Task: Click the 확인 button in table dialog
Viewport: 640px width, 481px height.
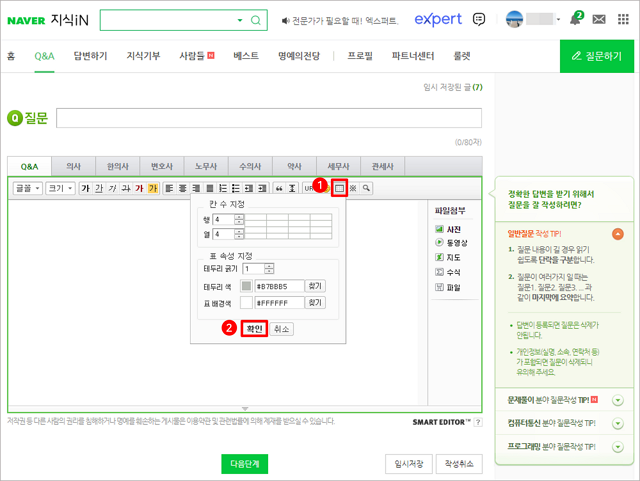Action: click(253, 328)
